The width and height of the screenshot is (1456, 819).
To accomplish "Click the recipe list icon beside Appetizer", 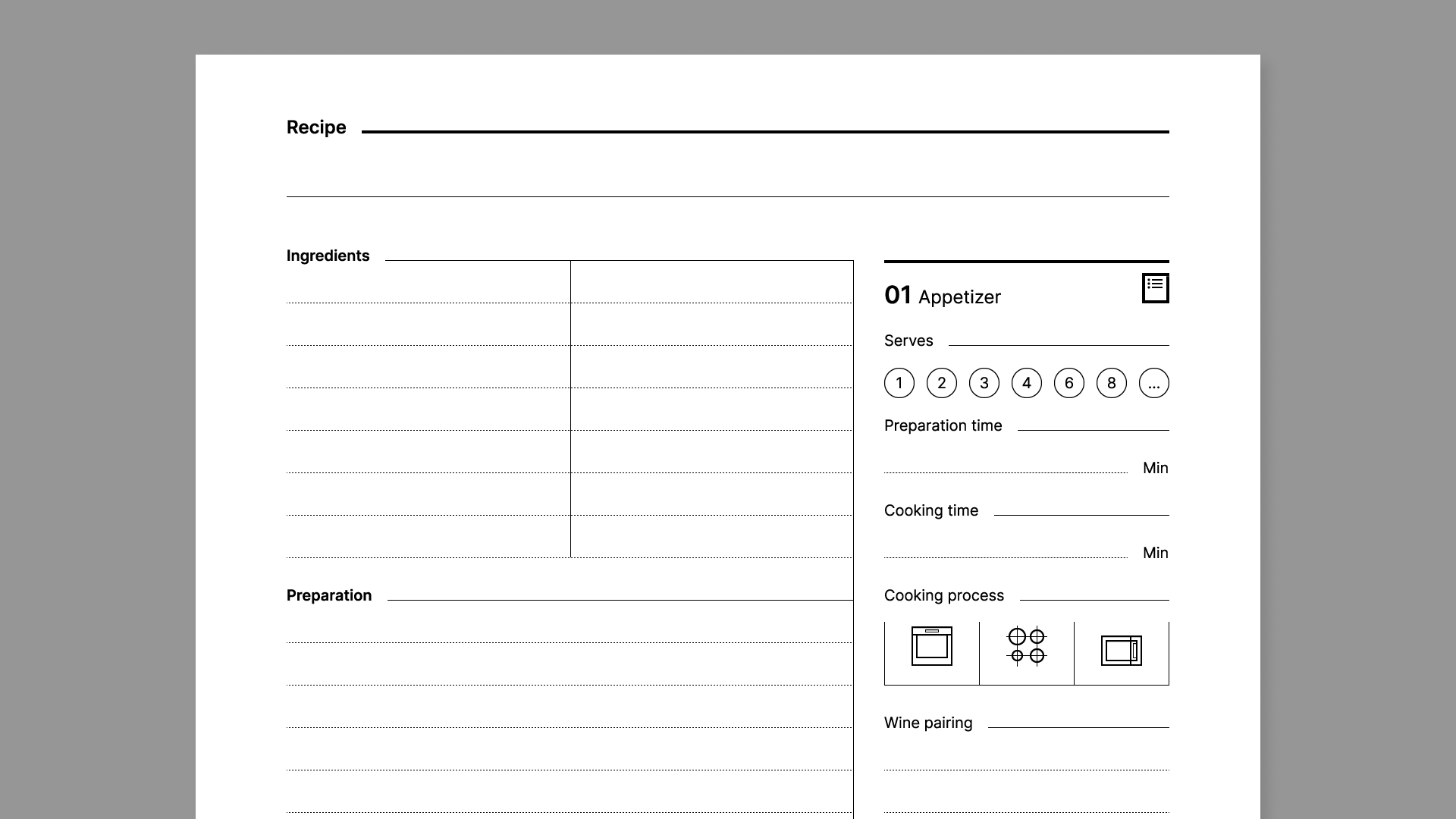I will coord(1155,288).
